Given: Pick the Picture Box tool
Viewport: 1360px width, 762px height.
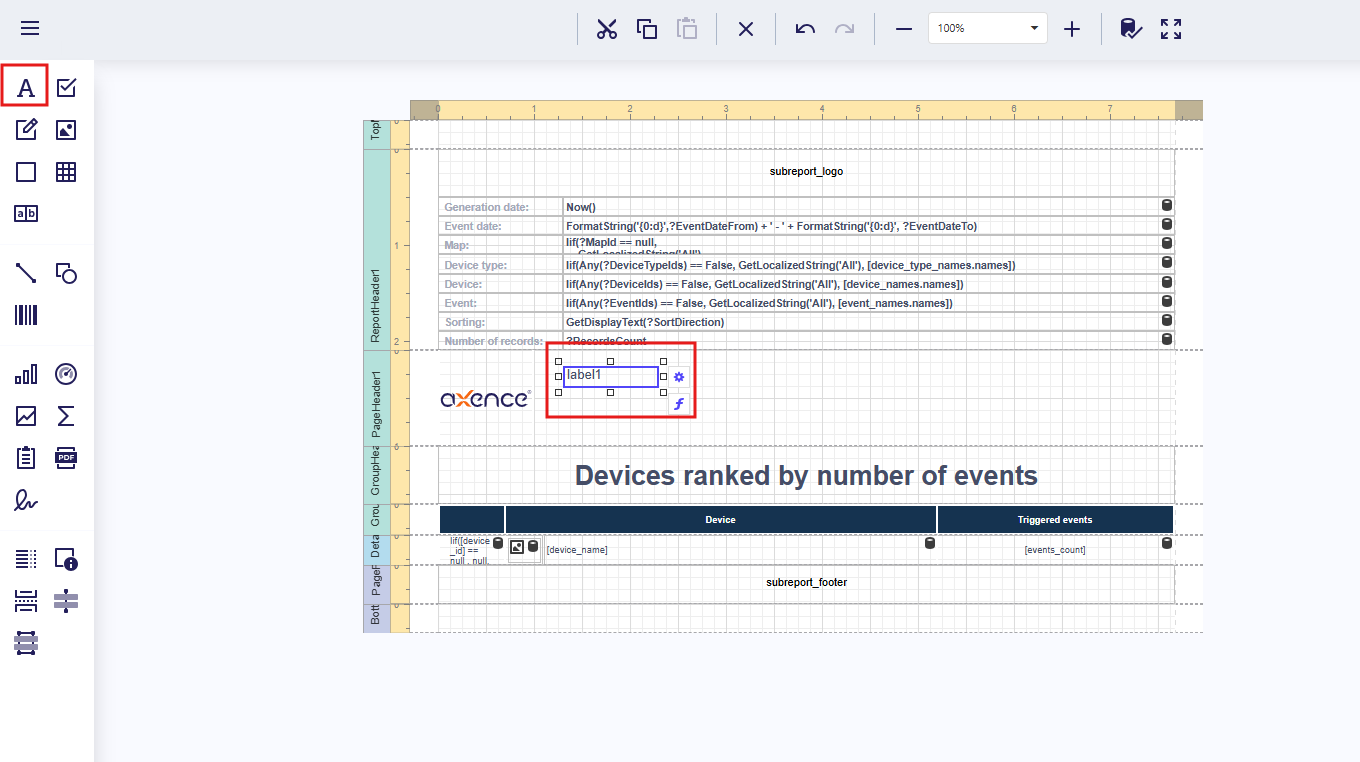Looking at the screenshot, I should point(66,130).
